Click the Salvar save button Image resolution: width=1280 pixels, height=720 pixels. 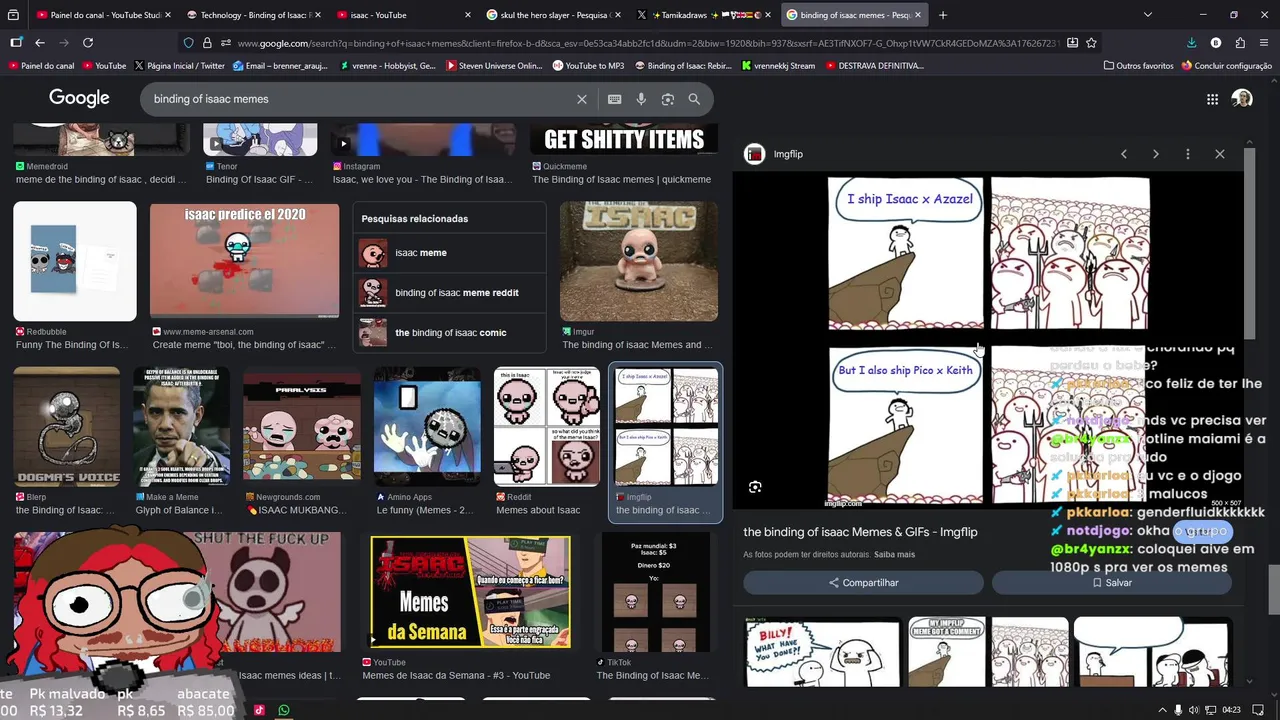click(1112, 583)
